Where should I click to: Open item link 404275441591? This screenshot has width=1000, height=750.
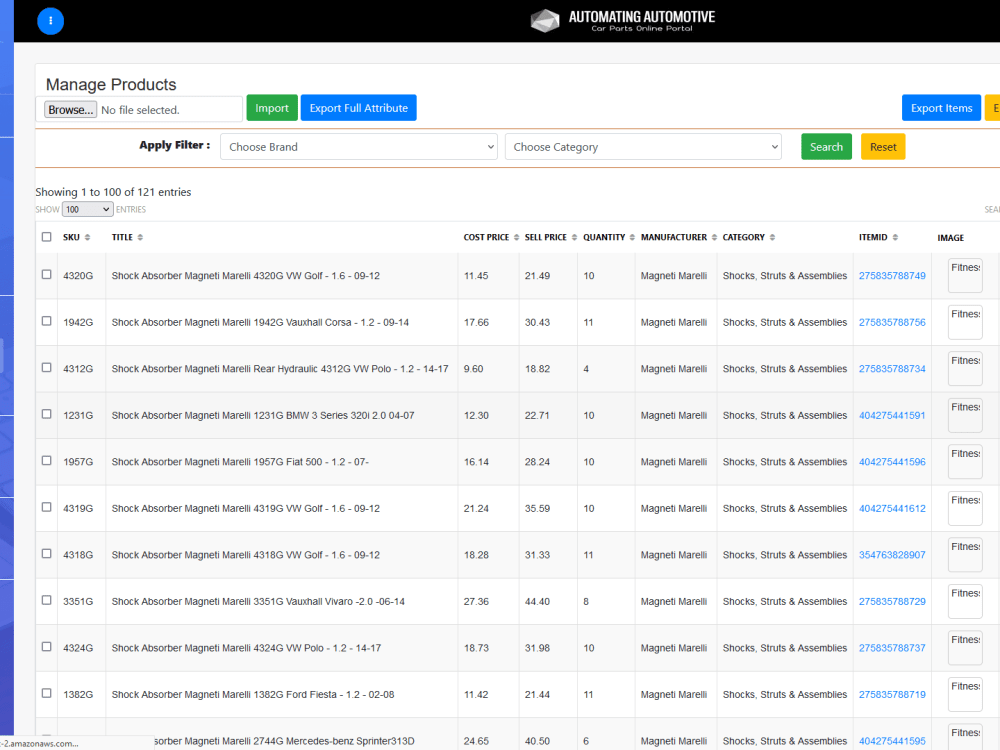(x=892, y=416)
